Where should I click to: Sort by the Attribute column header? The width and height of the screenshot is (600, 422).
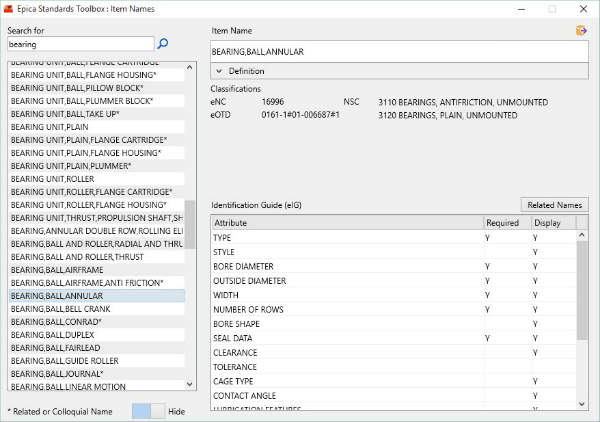[347, 223]
